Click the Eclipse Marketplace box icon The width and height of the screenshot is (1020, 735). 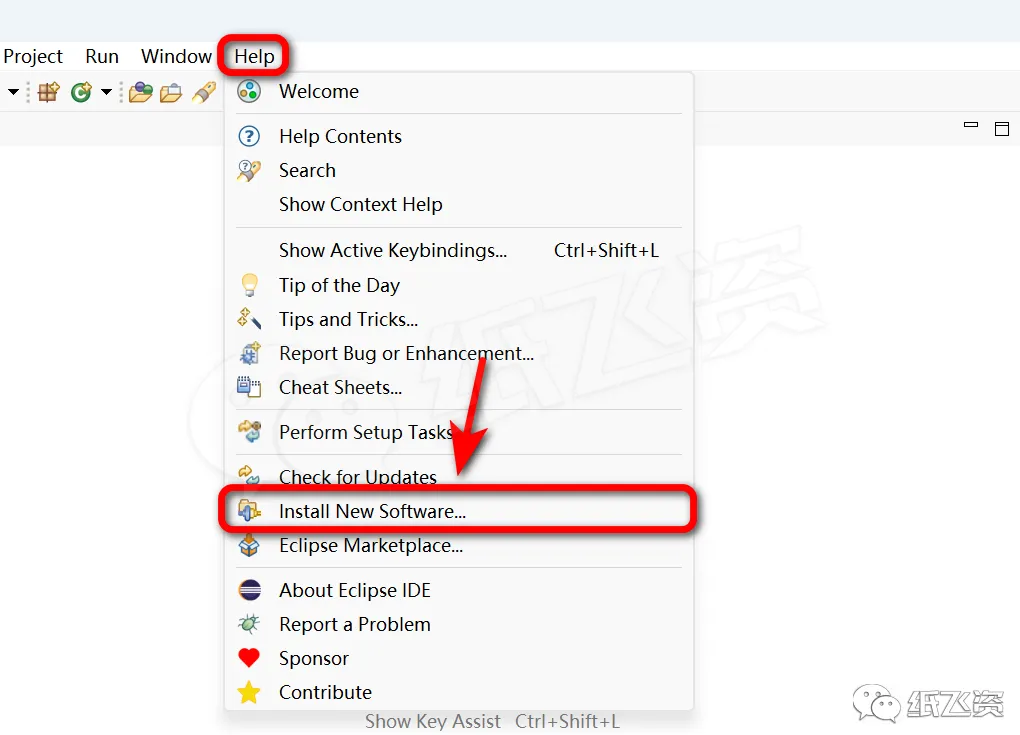point(249,545)
